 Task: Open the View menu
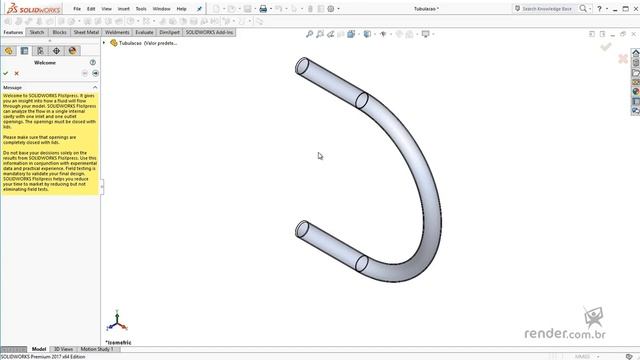tap(106, 9)
